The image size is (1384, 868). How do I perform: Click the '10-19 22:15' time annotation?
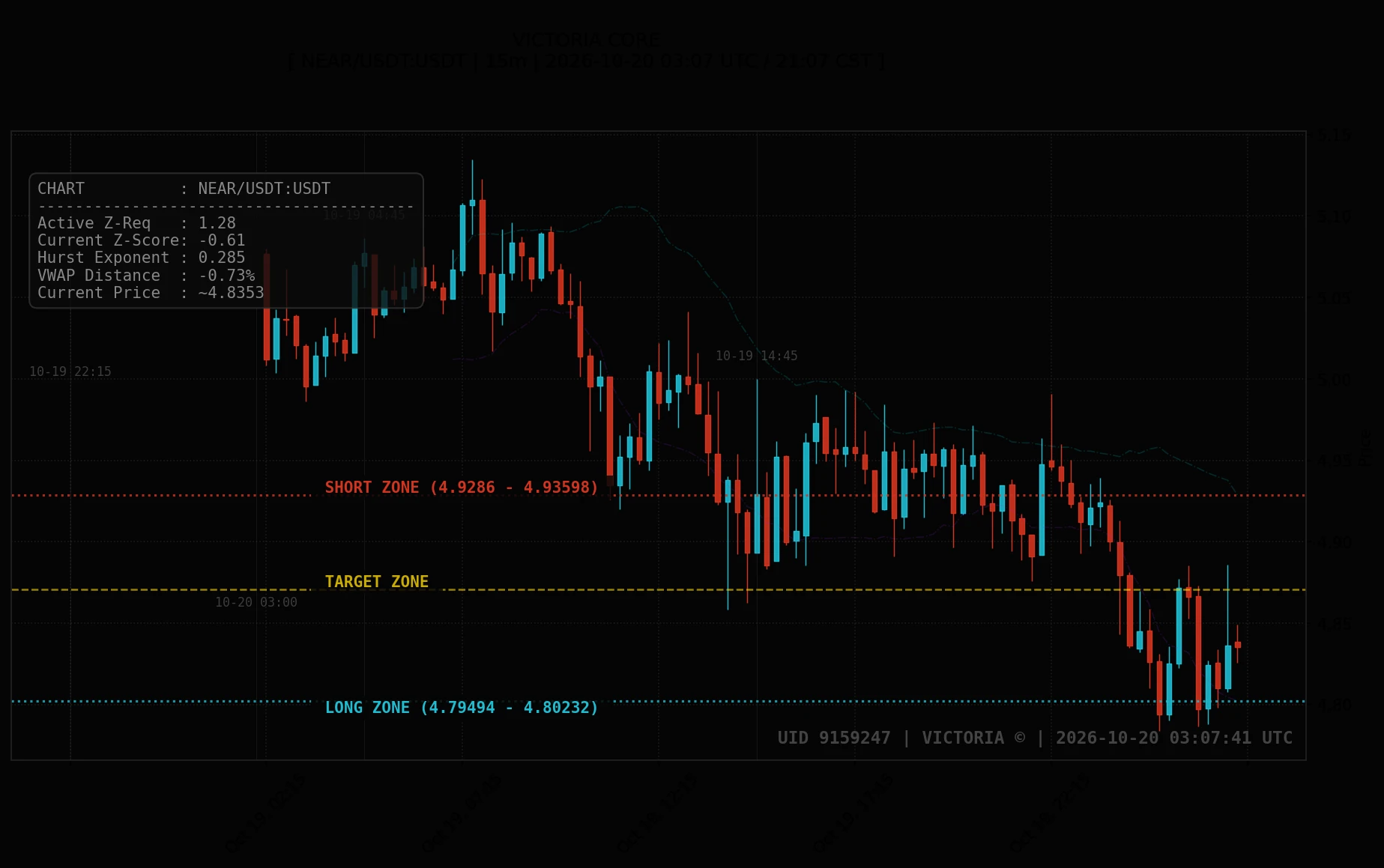click(70, 371)
